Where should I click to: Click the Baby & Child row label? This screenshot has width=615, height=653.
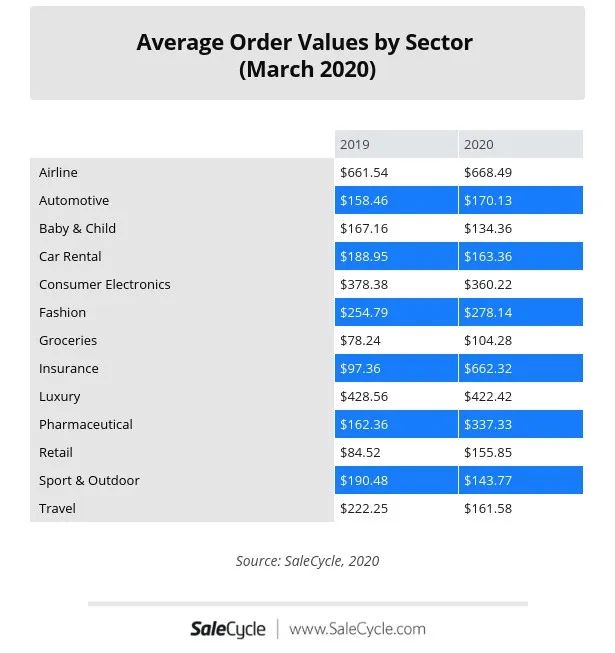pos(77,229)
